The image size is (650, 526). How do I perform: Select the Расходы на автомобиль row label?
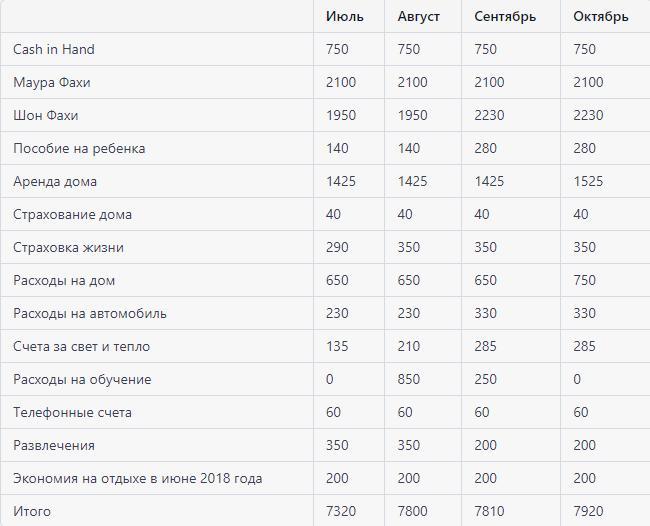click(x=90, y=313)
